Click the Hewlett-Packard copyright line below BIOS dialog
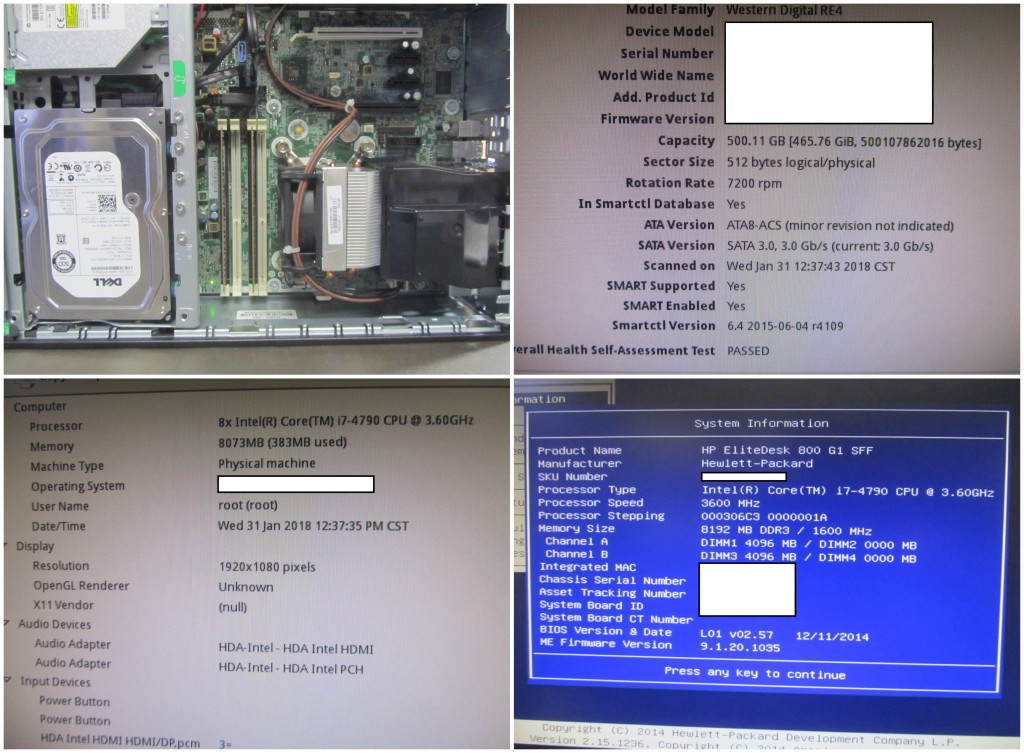Image resolution: width=1024 pixels, height=753 pixels. pyautogui.click(x=750, y=734)
